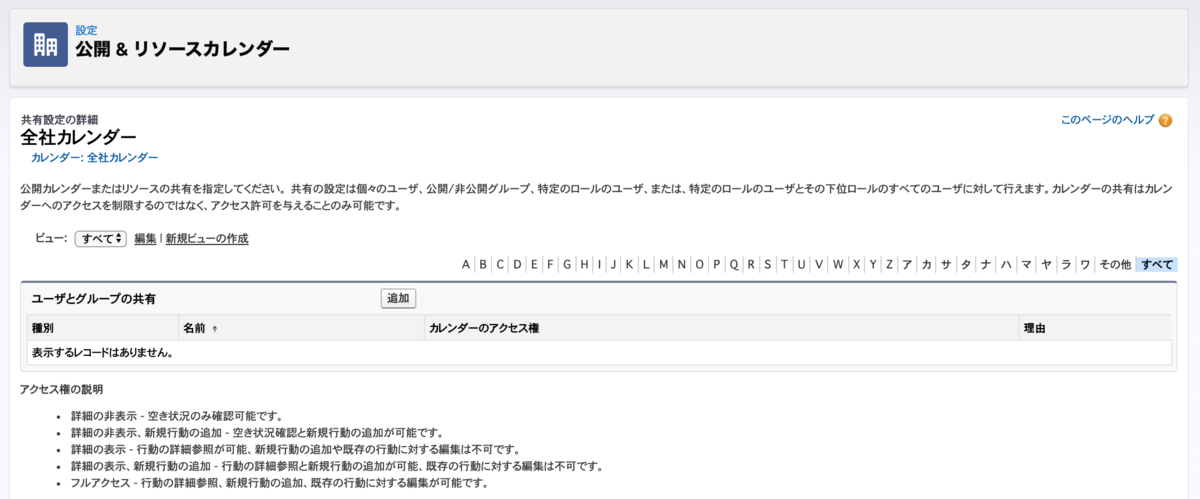This screenshot has width=1200, height=499.
Task: Click the アクセス権の説明 heading
Action: [x=62, y=389]
